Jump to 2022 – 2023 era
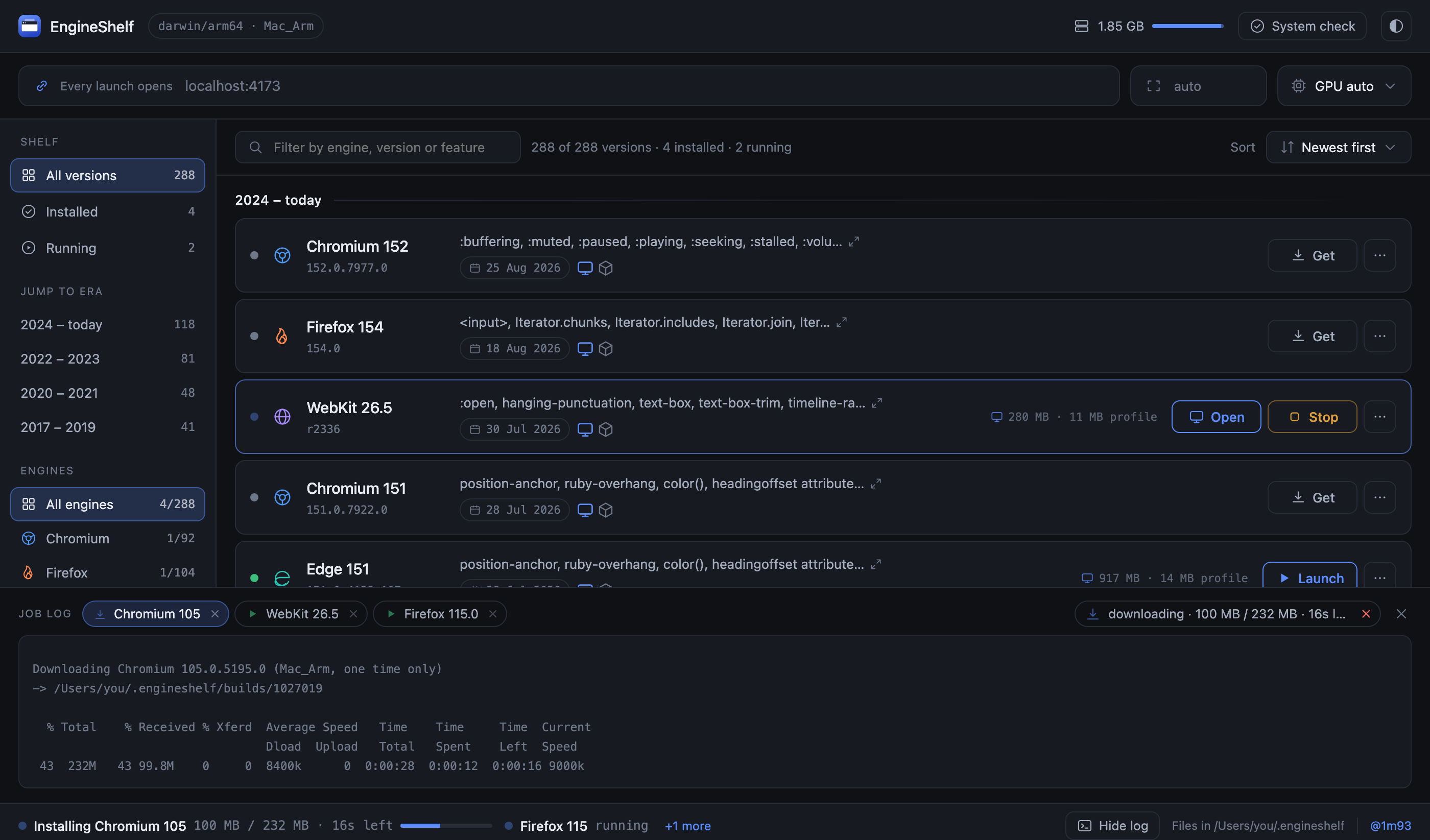The image size is (1430, 840). coord(107,358)
